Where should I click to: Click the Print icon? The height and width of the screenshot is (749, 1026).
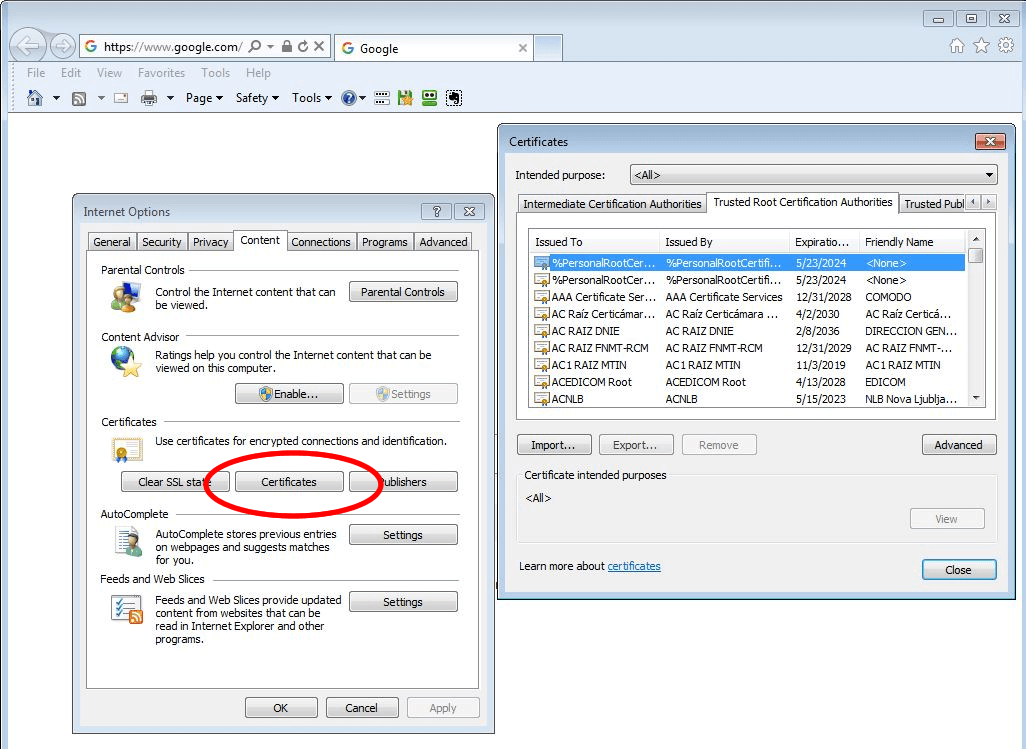pyautogui.click(x=148, y=97)
